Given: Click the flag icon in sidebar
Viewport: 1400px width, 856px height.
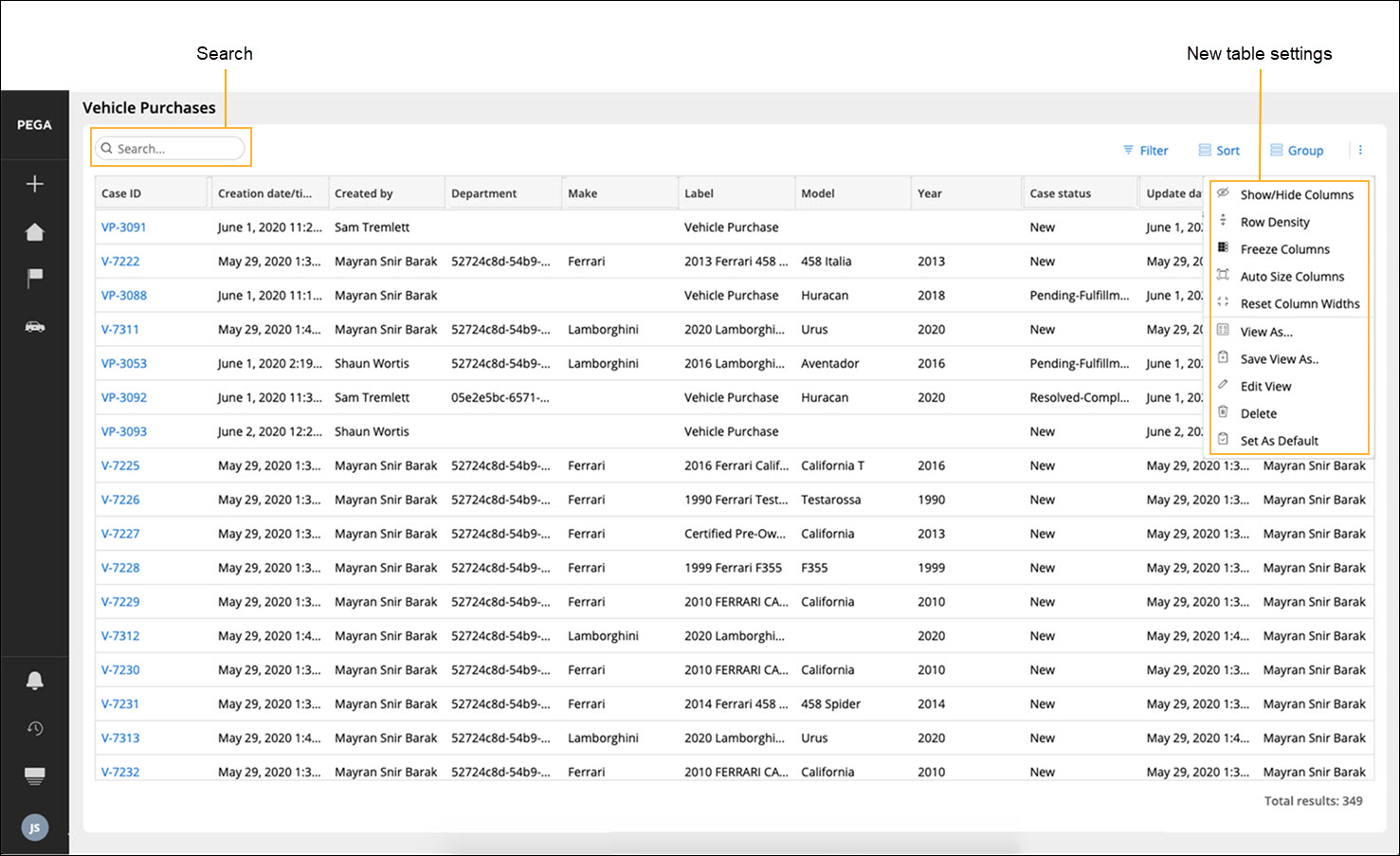Looking at the screenshot, I should tap(35, 278).
